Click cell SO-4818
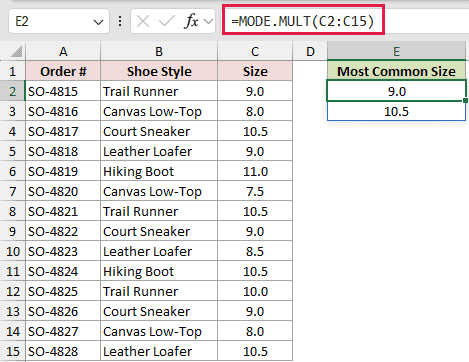 63,151
